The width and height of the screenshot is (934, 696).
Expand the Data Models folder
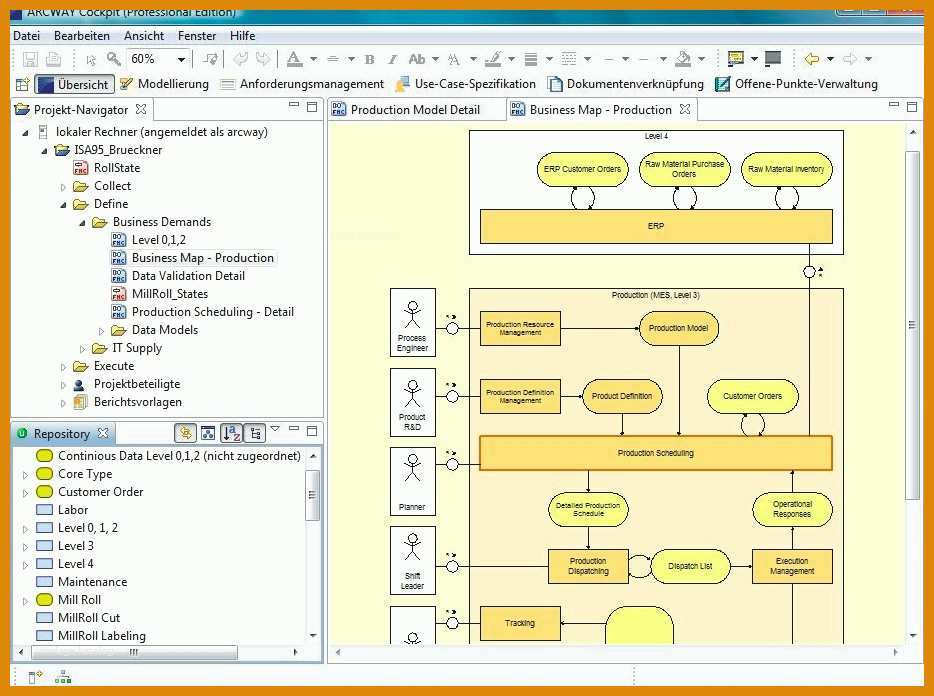101,331
